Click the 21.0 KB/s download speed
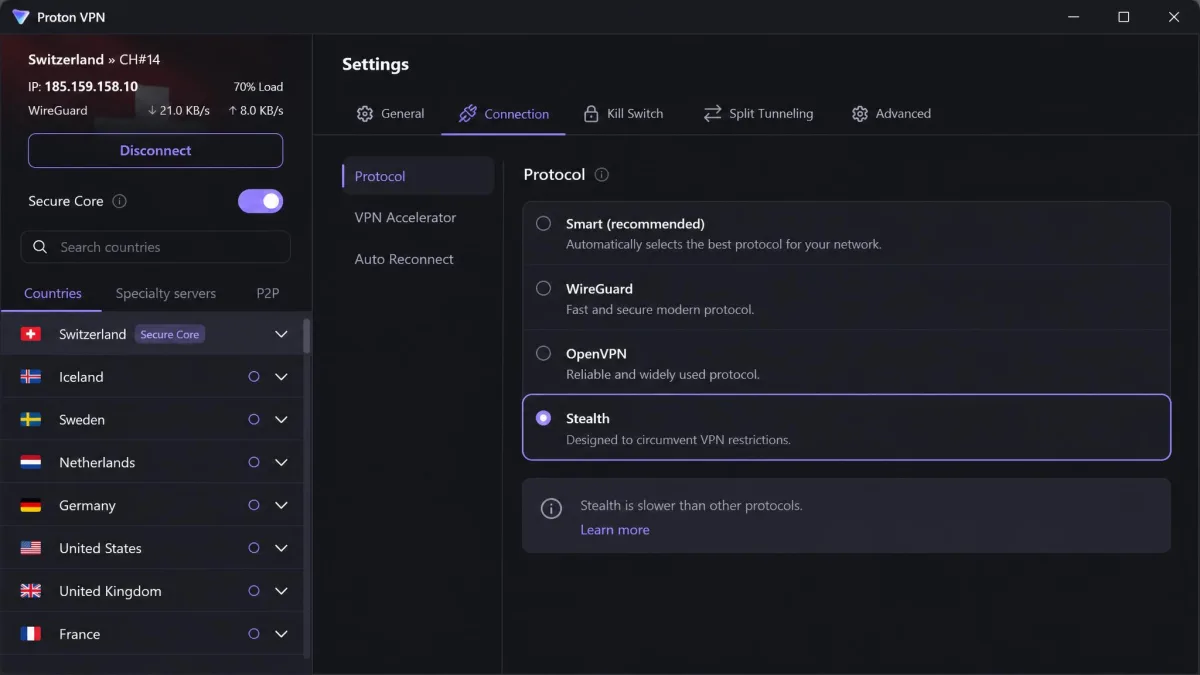The image size is (1200, 675). [179, 111]
